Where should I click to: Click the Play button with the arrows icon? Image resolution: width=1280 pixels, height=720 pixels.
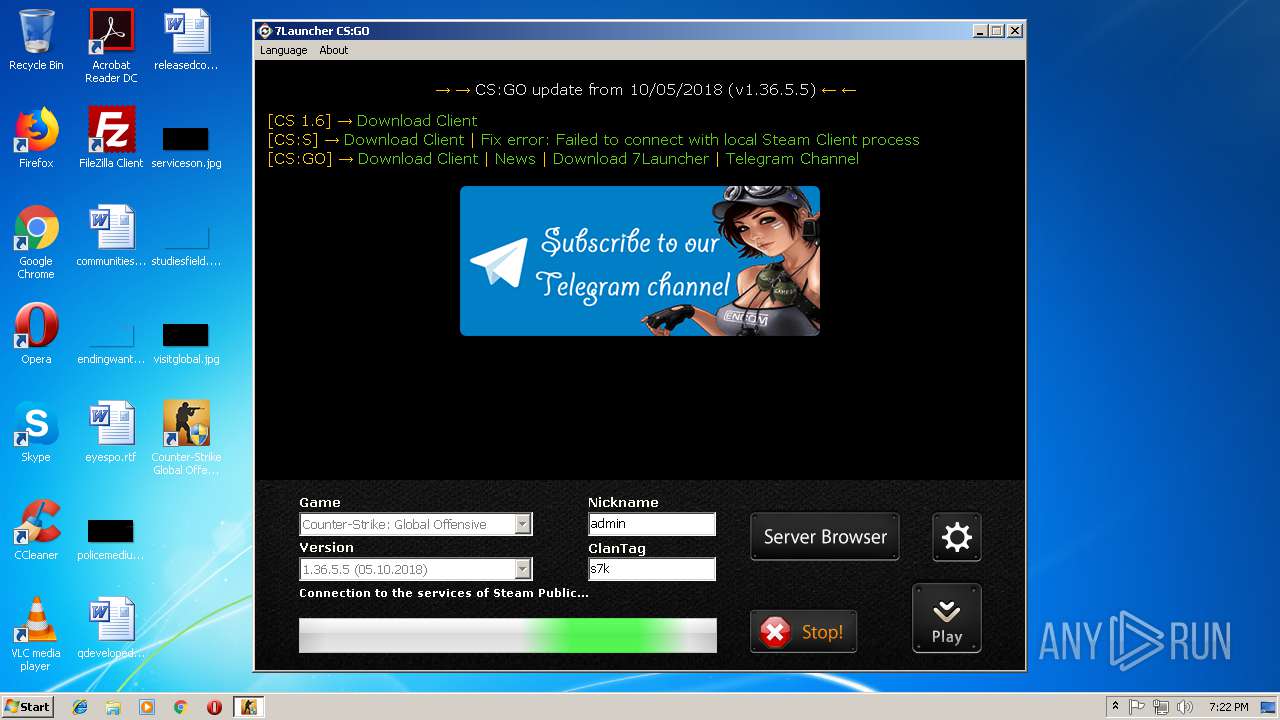[x=946, y=618]
